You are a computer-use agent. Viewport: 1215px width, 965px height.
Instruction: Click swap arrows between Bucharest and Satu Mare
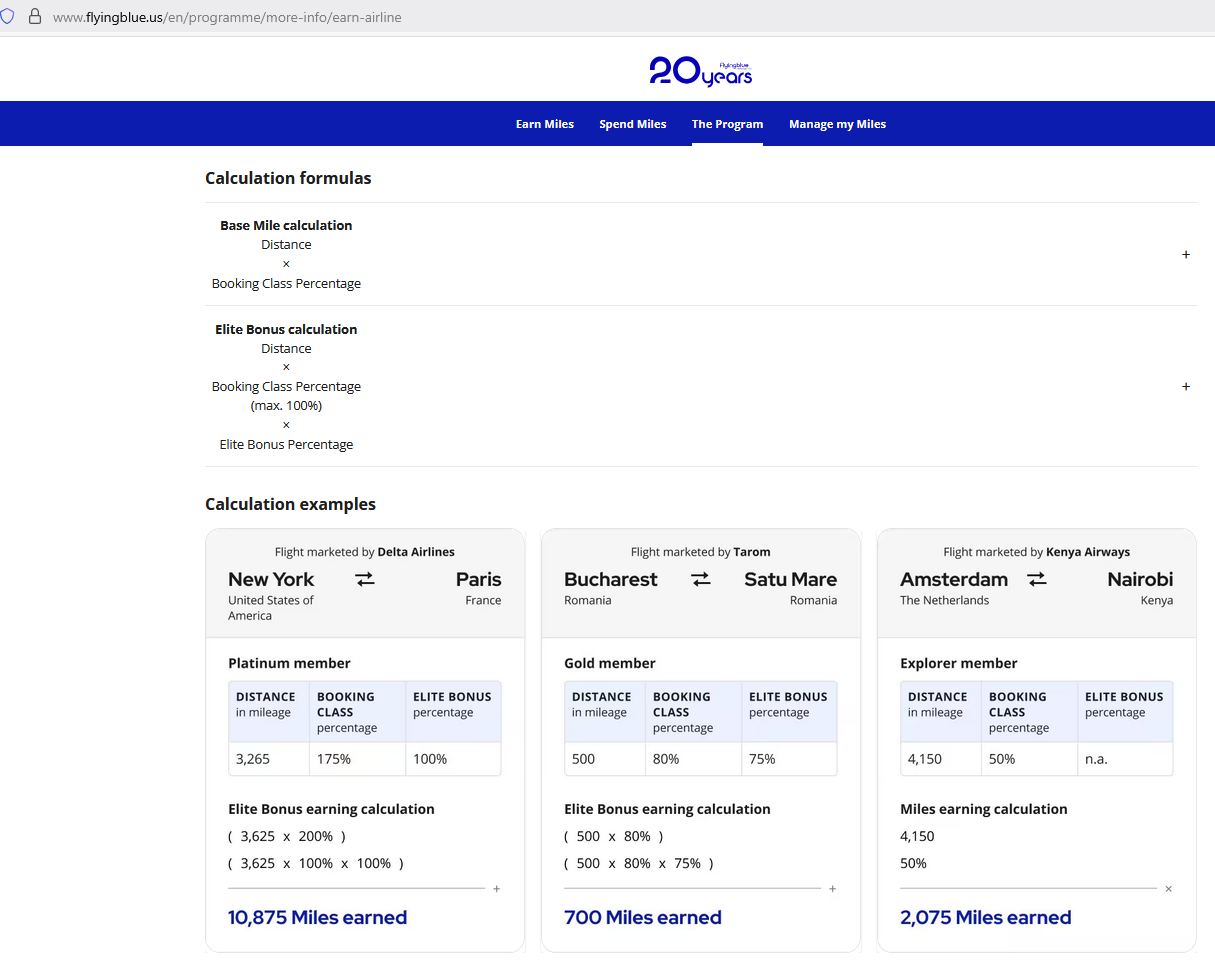(x=701, y=579)
